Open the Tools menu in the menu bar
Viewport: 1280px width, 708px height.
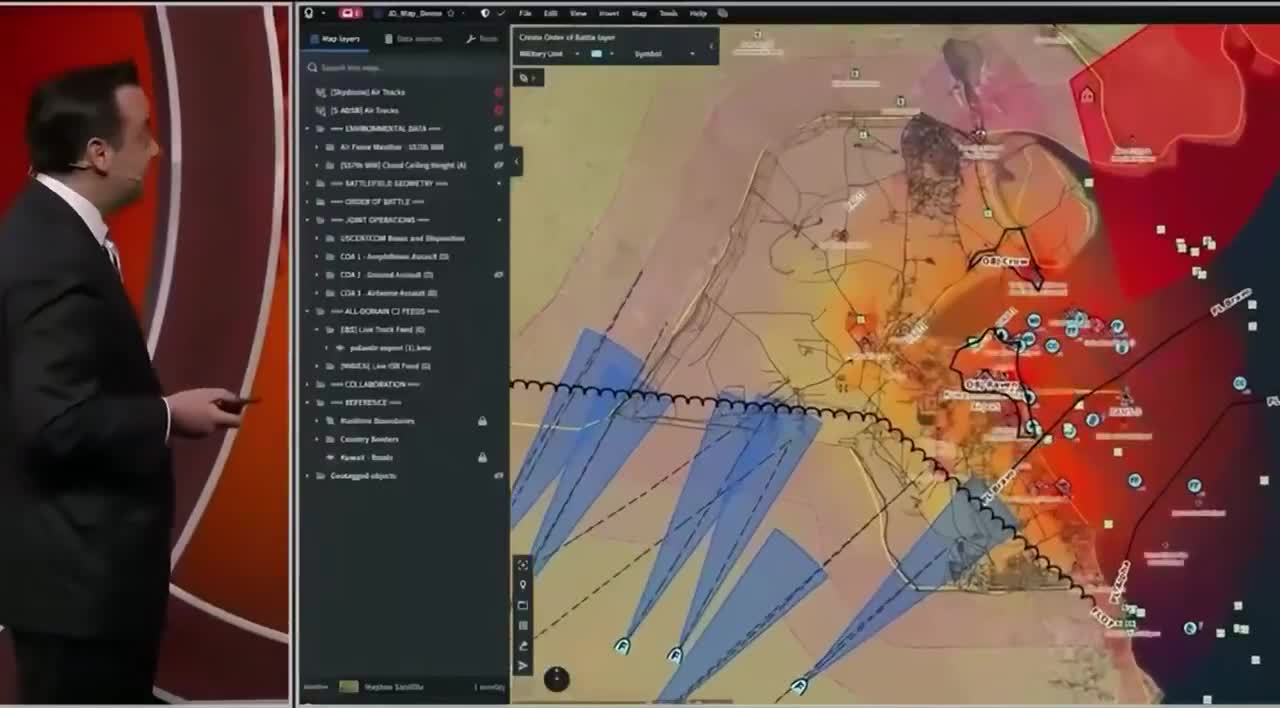(x=668, y=13)
